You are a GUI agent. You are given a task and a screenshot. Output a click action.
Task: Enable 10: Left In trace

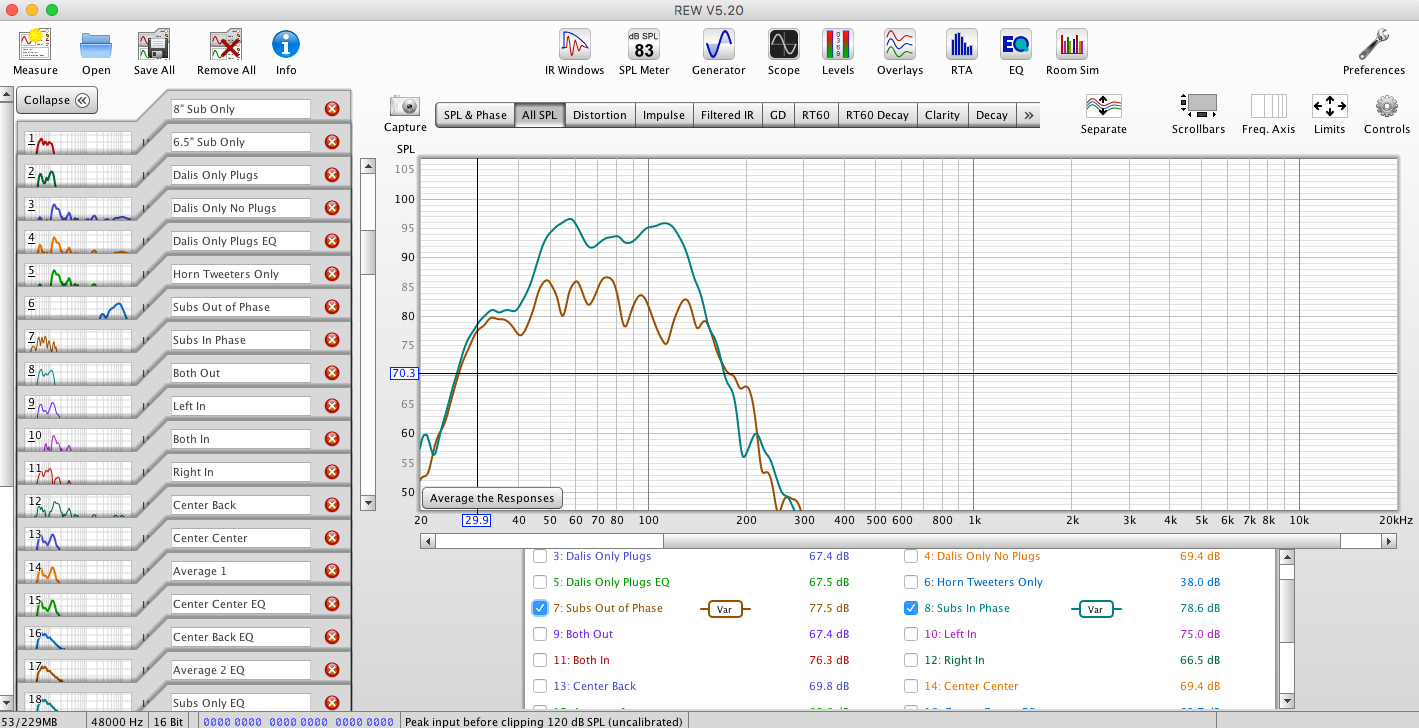pyautogui.click(x=911, y=634)
